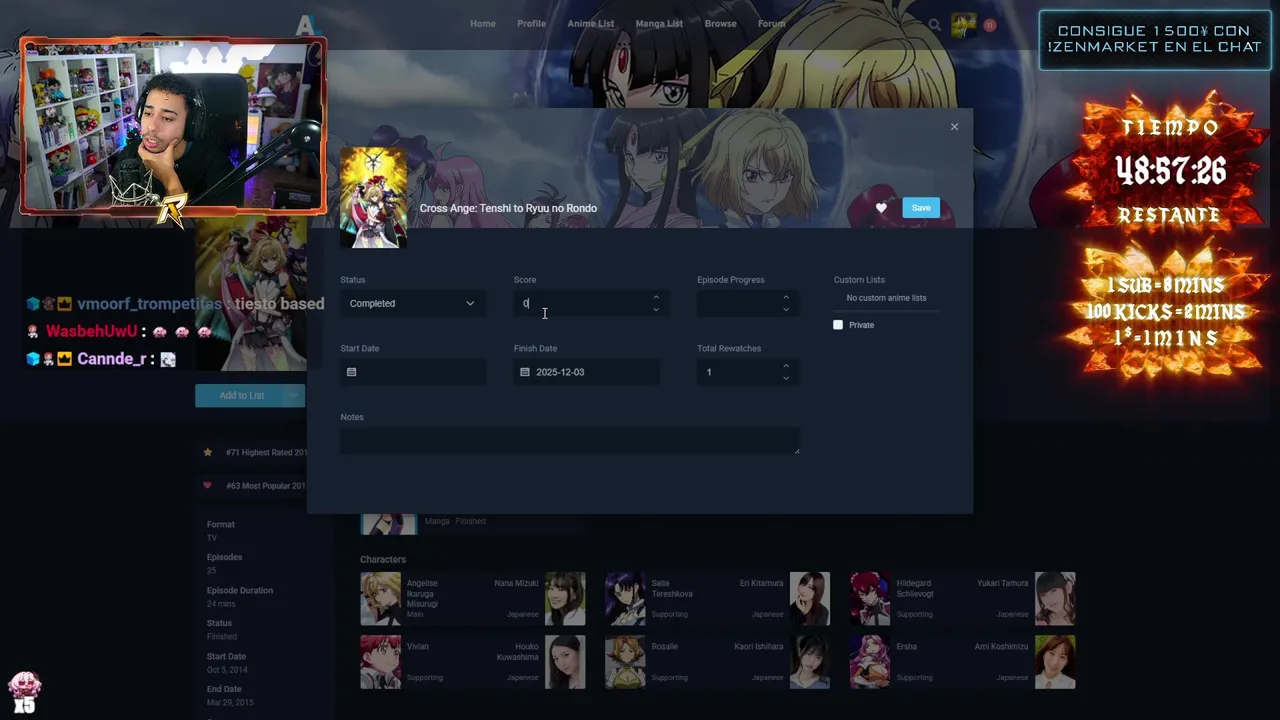Click the AniList logo in the header

click(306, 25)
